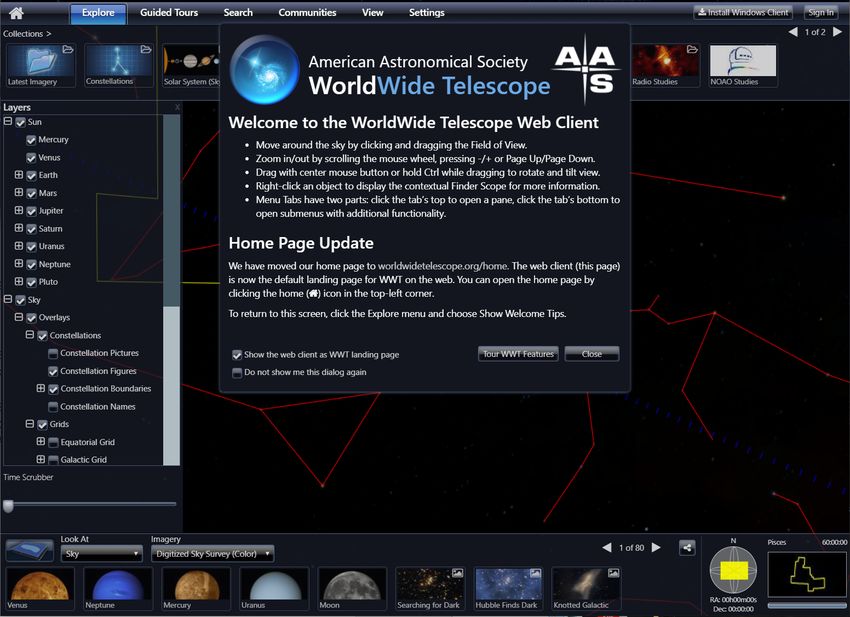850x617 pixels.
Task: Open the NOAO Studies collection
Action: (x=743, y=66)
